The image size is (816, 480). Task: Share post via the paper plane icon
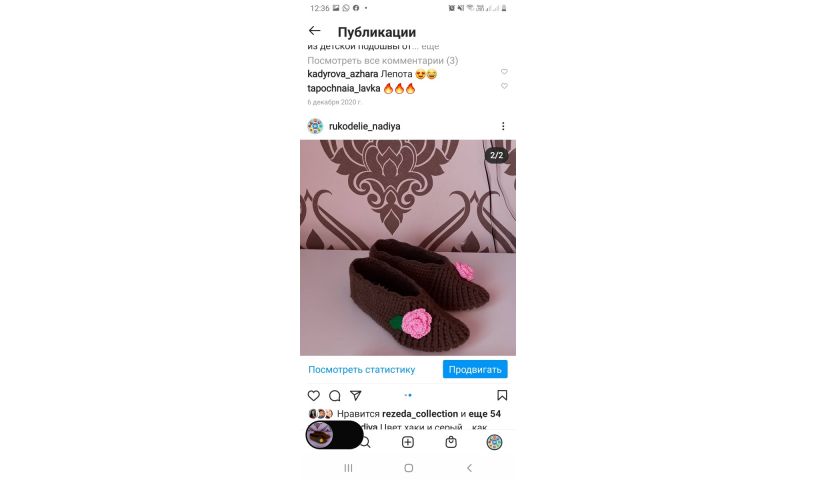pos(356,396)
